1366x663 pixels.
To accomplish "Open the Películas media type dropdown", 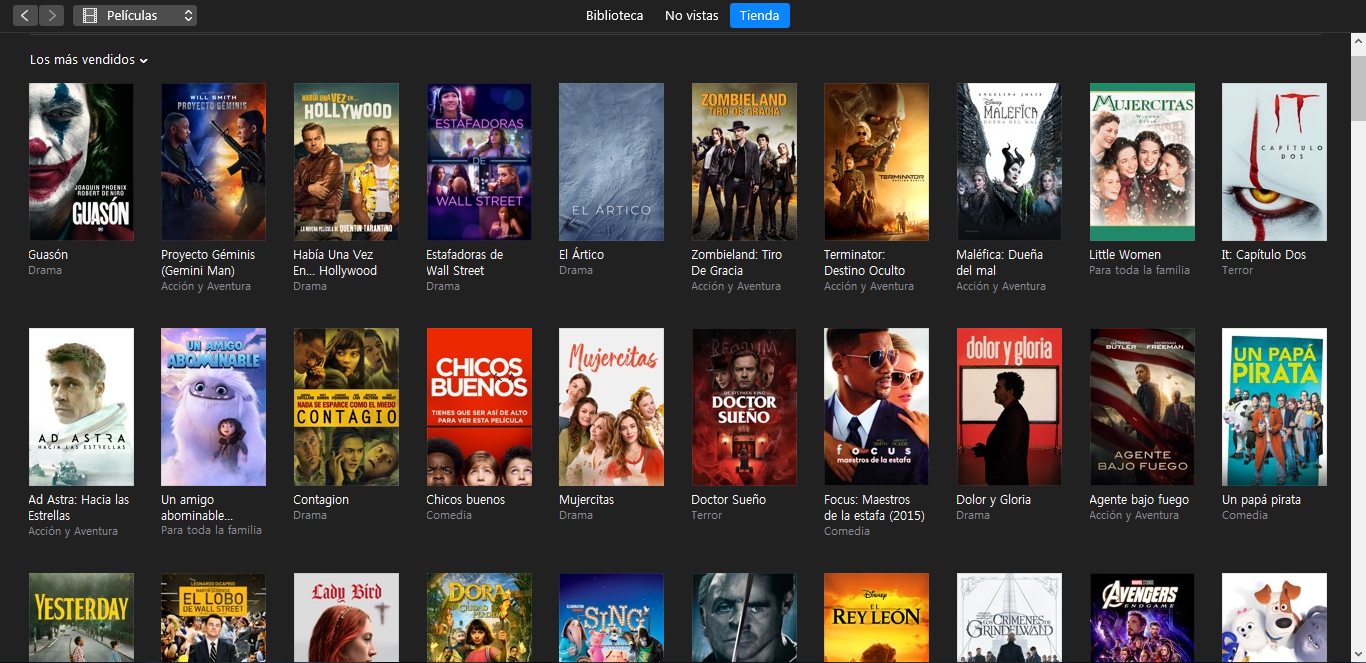I will click(x=135, y=15).
